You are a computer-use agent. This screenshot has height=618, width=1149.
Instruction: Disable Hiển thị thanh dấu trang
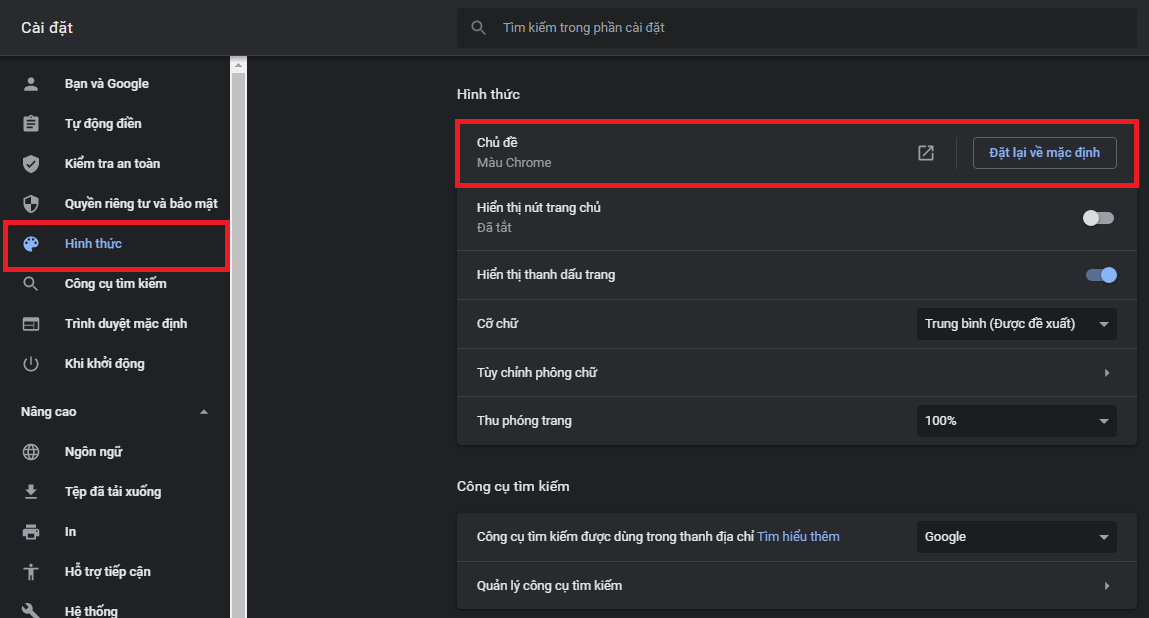click(1100, 274)
